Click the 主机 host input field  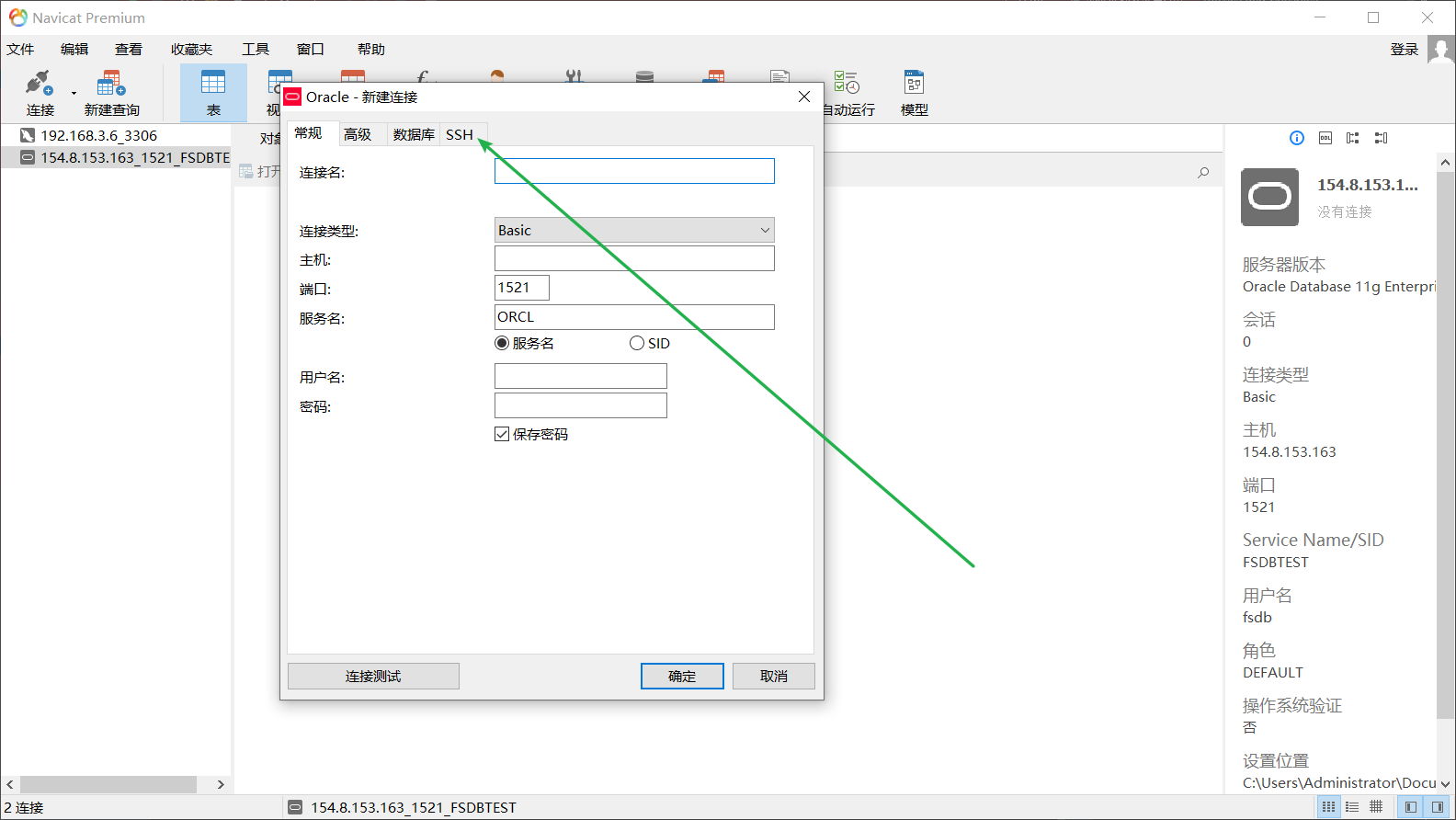click(634, 258)
